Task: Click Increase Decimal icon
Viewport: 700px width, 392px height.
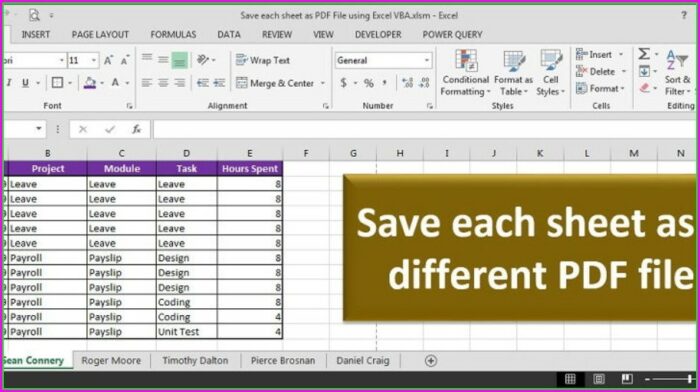Action: pyautogui.click(x=407, y=83)
